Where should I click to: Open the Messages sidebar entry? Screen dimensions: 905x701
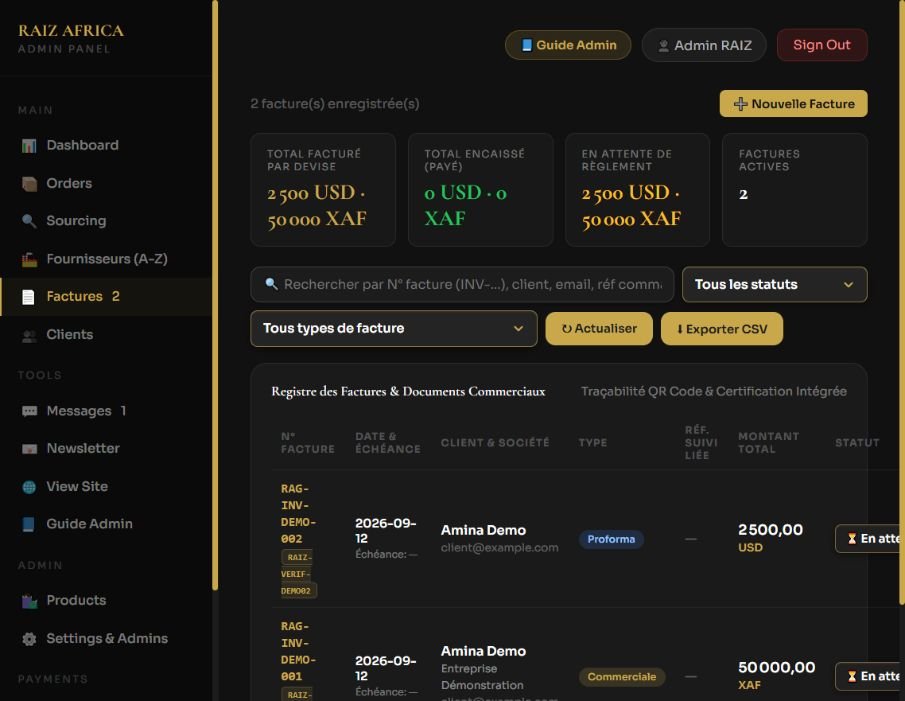(106, 411)
